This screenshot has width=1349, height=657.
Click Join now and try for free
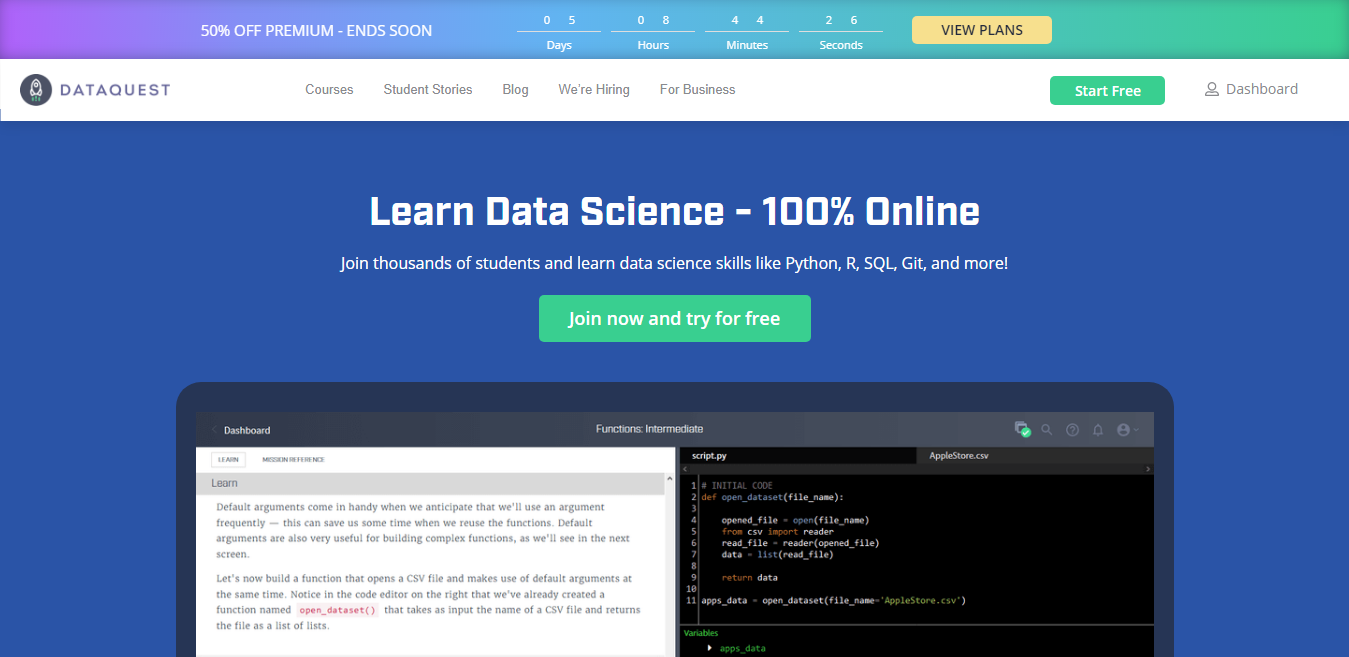[x=674, y=319]
